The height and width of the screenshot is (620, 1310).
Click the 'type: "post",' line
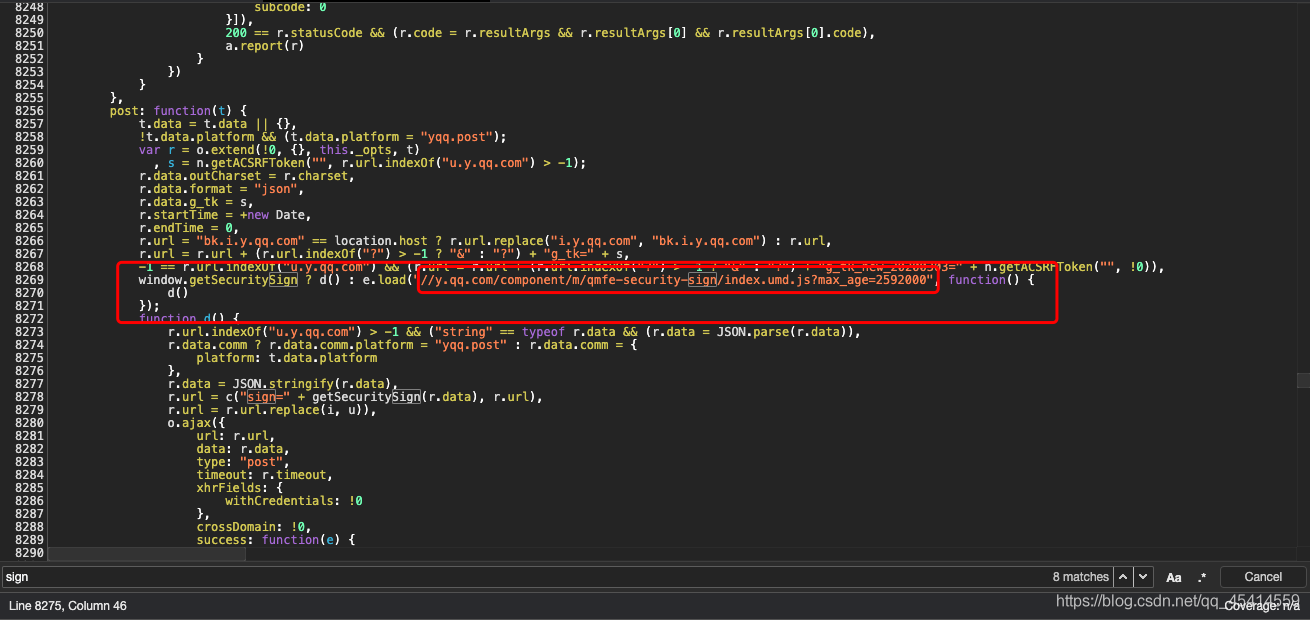[243, 462]
